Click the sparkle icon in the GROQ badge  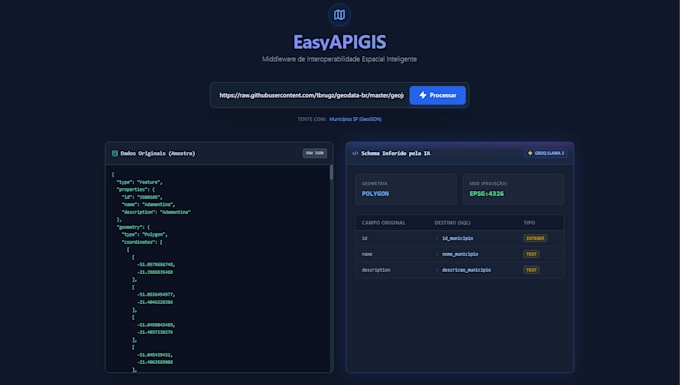tap(530, 153)
